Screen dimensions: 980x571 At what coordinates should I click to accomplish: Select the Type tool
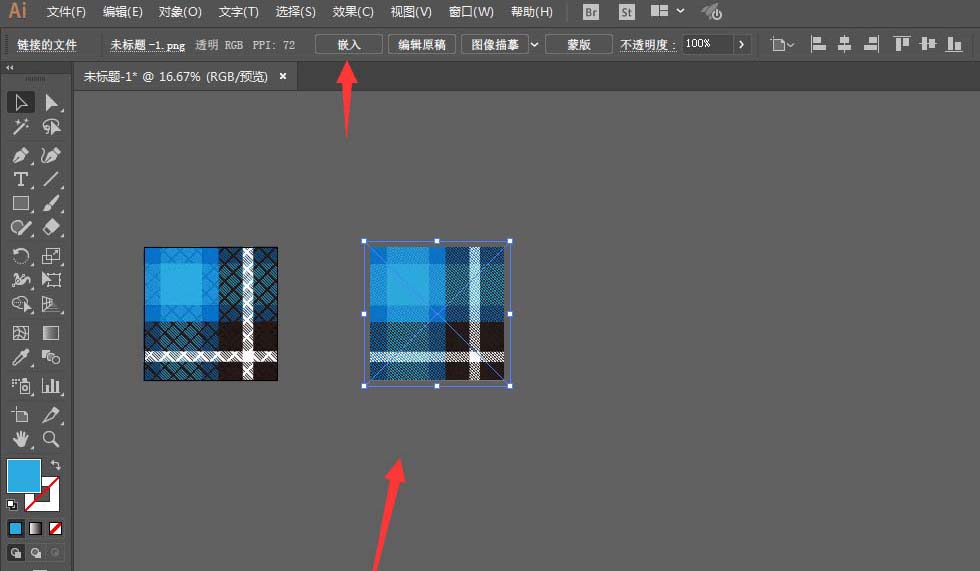coord(21,180)
